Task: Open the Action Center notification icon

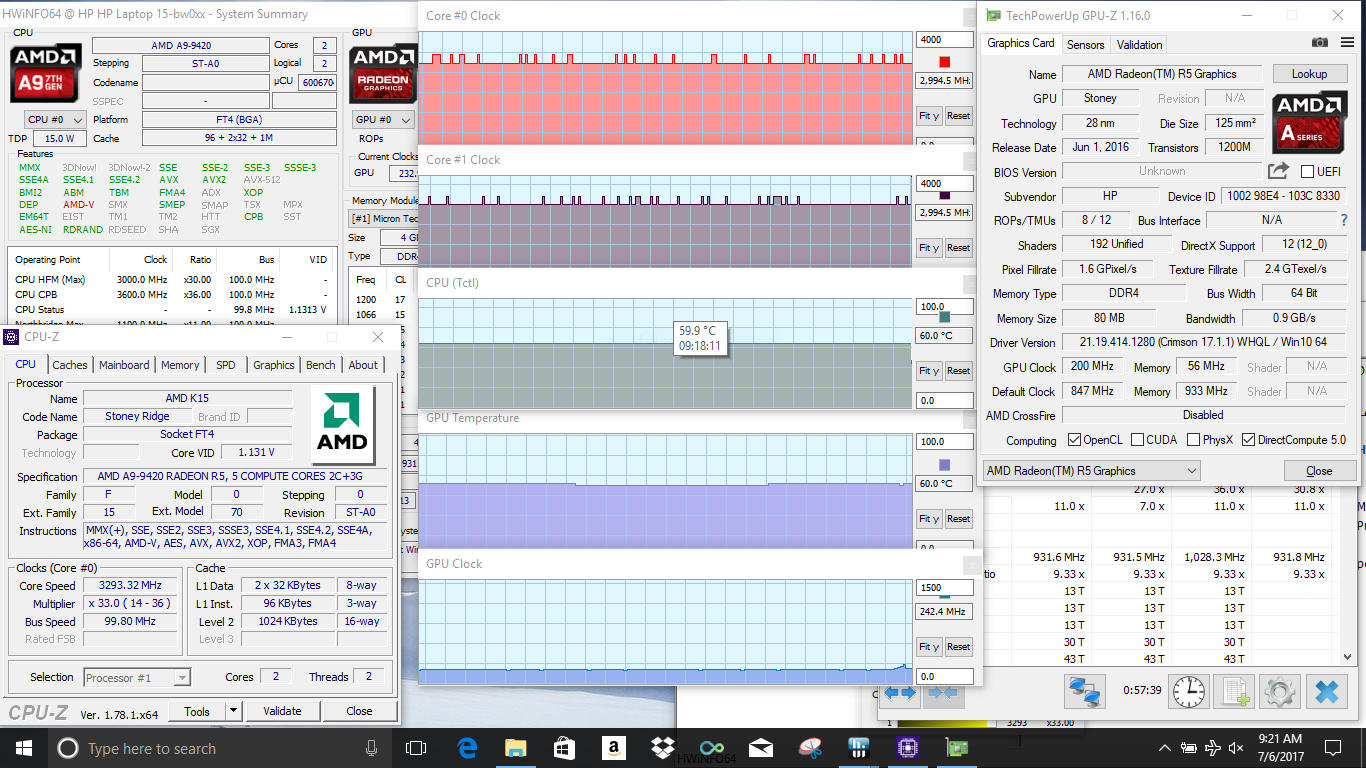Action: [x=1332, y=748]
